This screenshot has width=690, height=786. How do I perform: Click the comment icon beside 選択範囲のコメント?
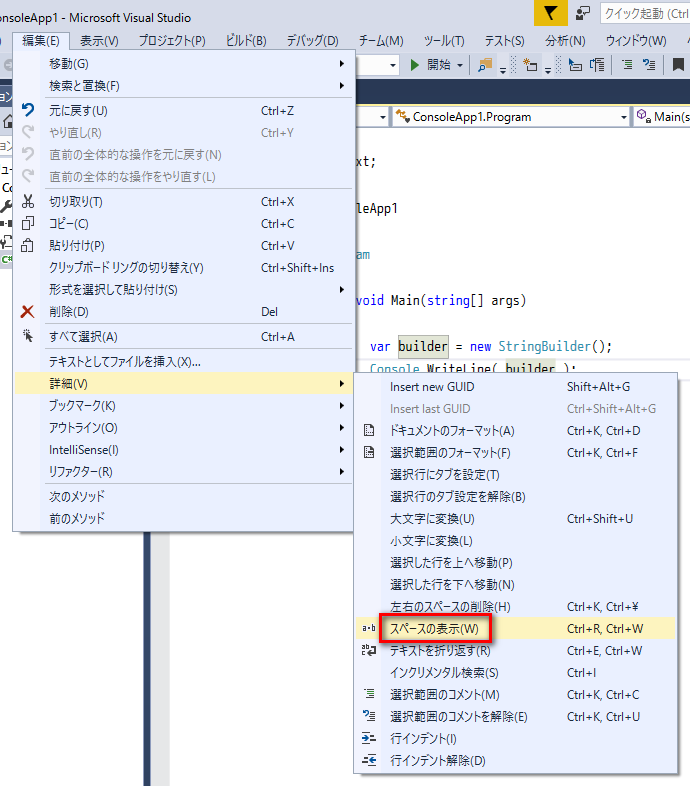point(369,694)
